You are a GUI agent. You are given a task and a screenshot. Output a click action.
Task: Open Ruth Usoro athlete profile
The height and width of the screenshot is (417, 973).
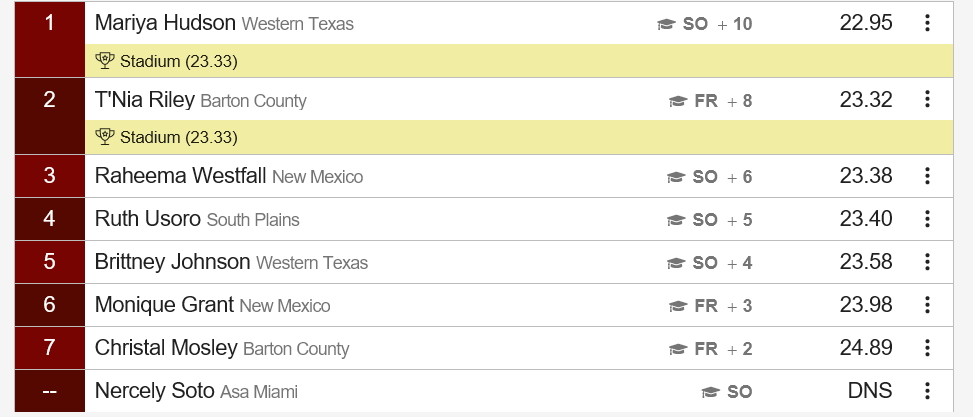pos(148,219)
